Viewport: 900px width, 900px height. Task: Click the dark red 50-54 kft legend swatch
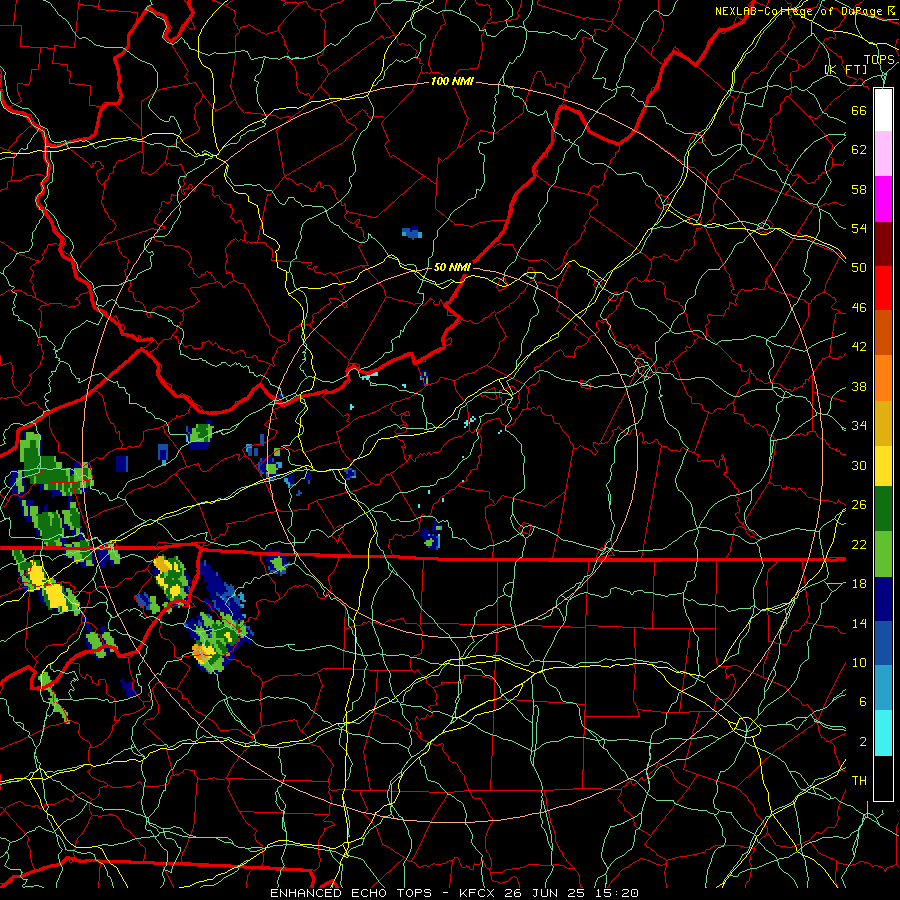pos(883,244)
